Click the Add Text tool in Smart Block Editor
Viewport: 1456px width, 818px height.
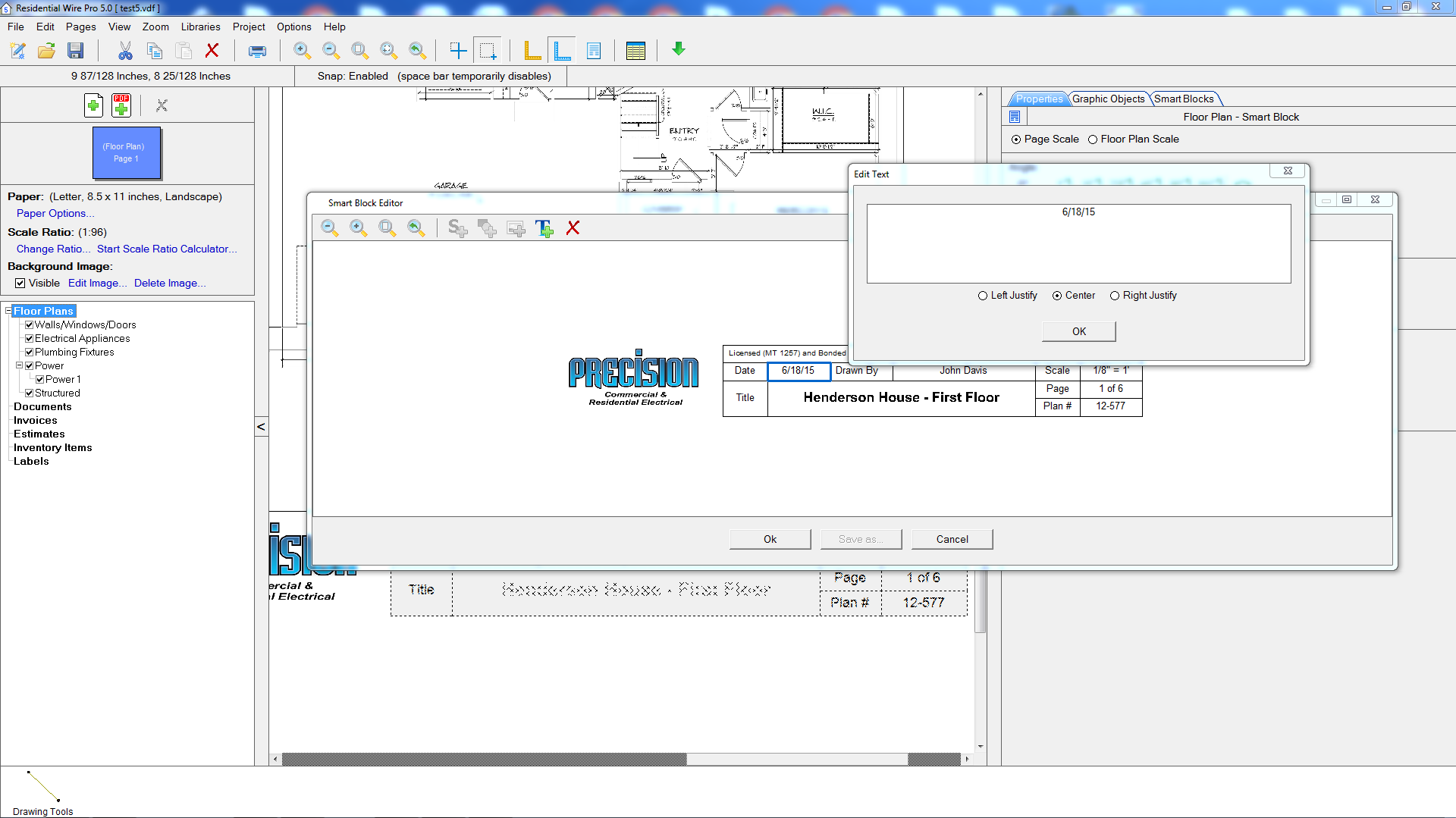[x=544, y=228]
